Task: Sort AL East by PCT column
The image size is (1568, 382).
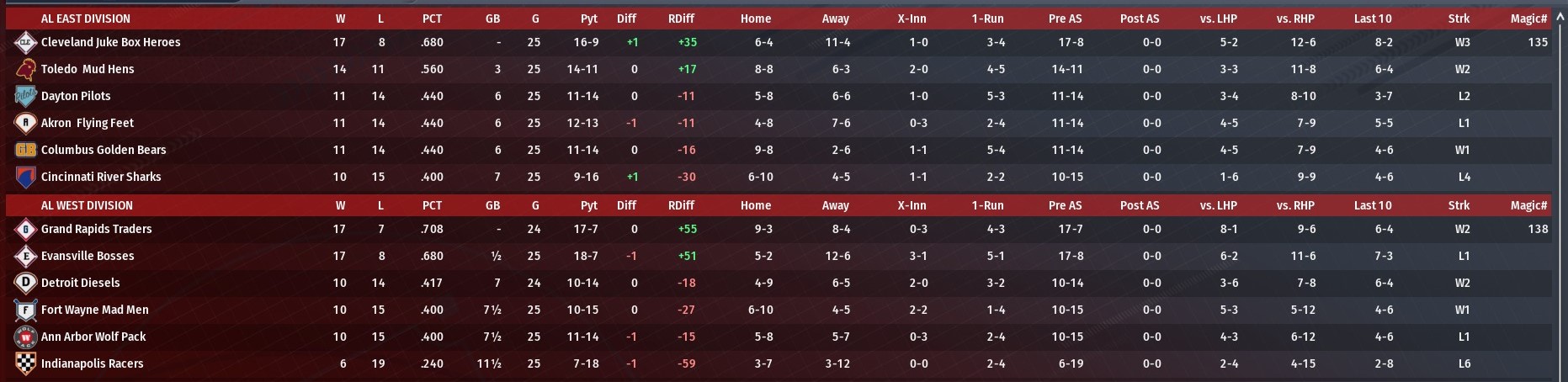Action: [x=432, y=19]
